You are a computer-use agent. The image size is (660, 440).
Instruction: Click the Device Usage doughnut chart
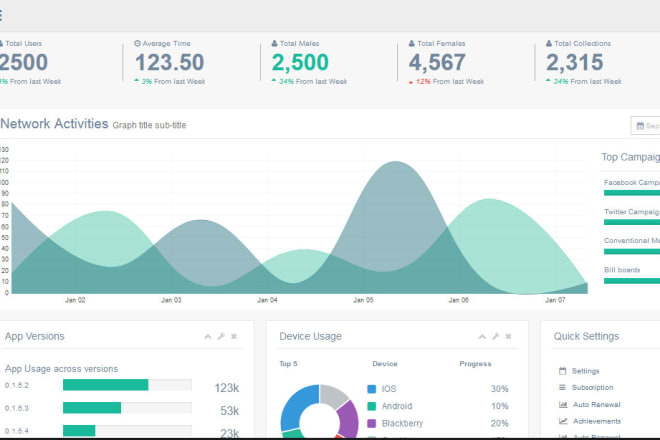tap(319, 411)
